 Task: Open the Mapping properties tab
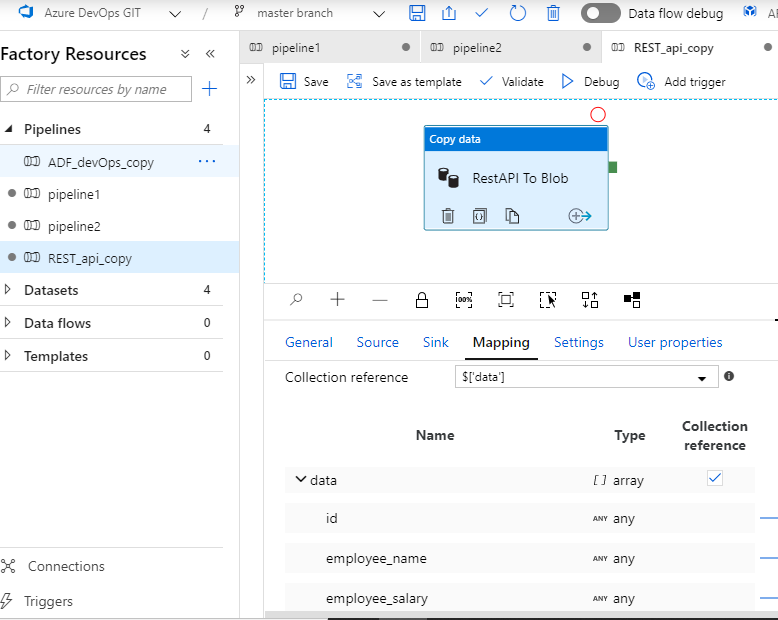(x=501, y=342)
